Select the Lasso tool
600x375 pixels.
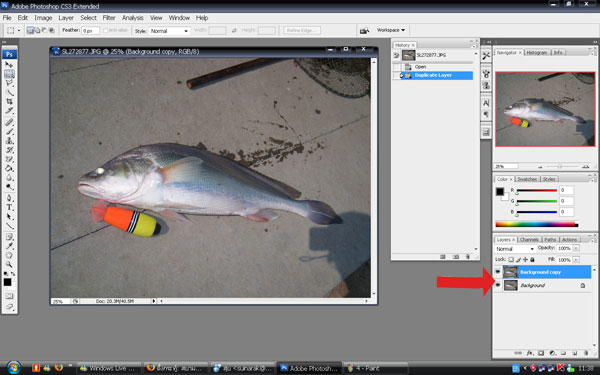point(9,83)
